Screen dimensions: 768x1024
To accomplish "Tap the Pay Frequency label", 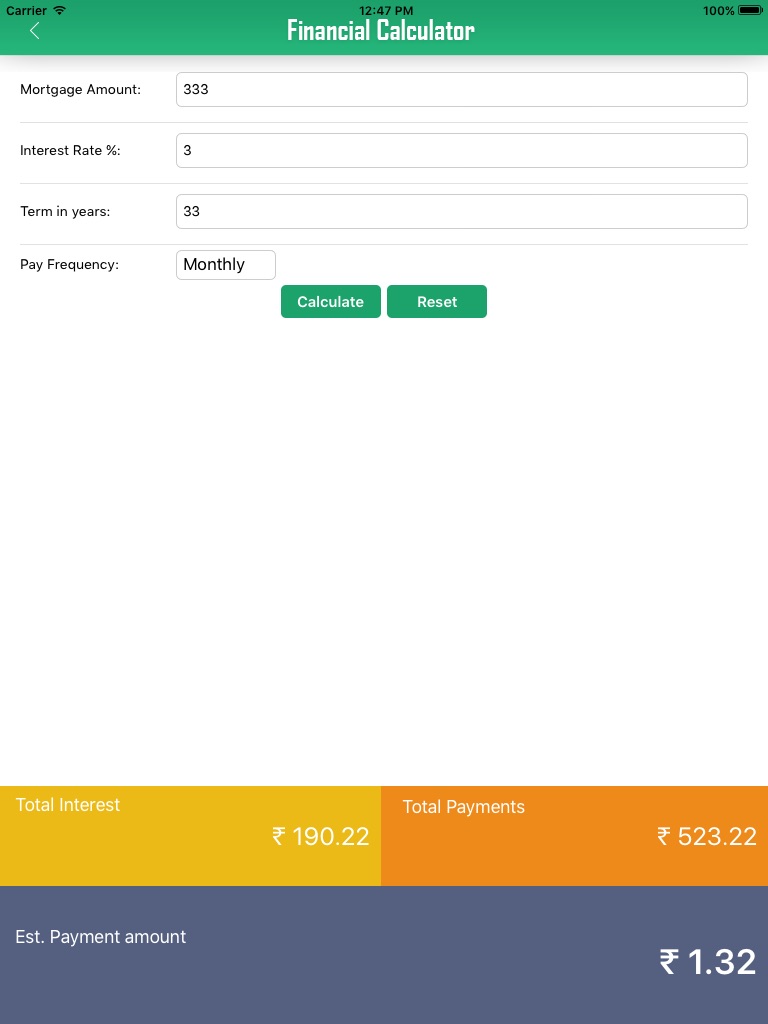I will (69, 265).
